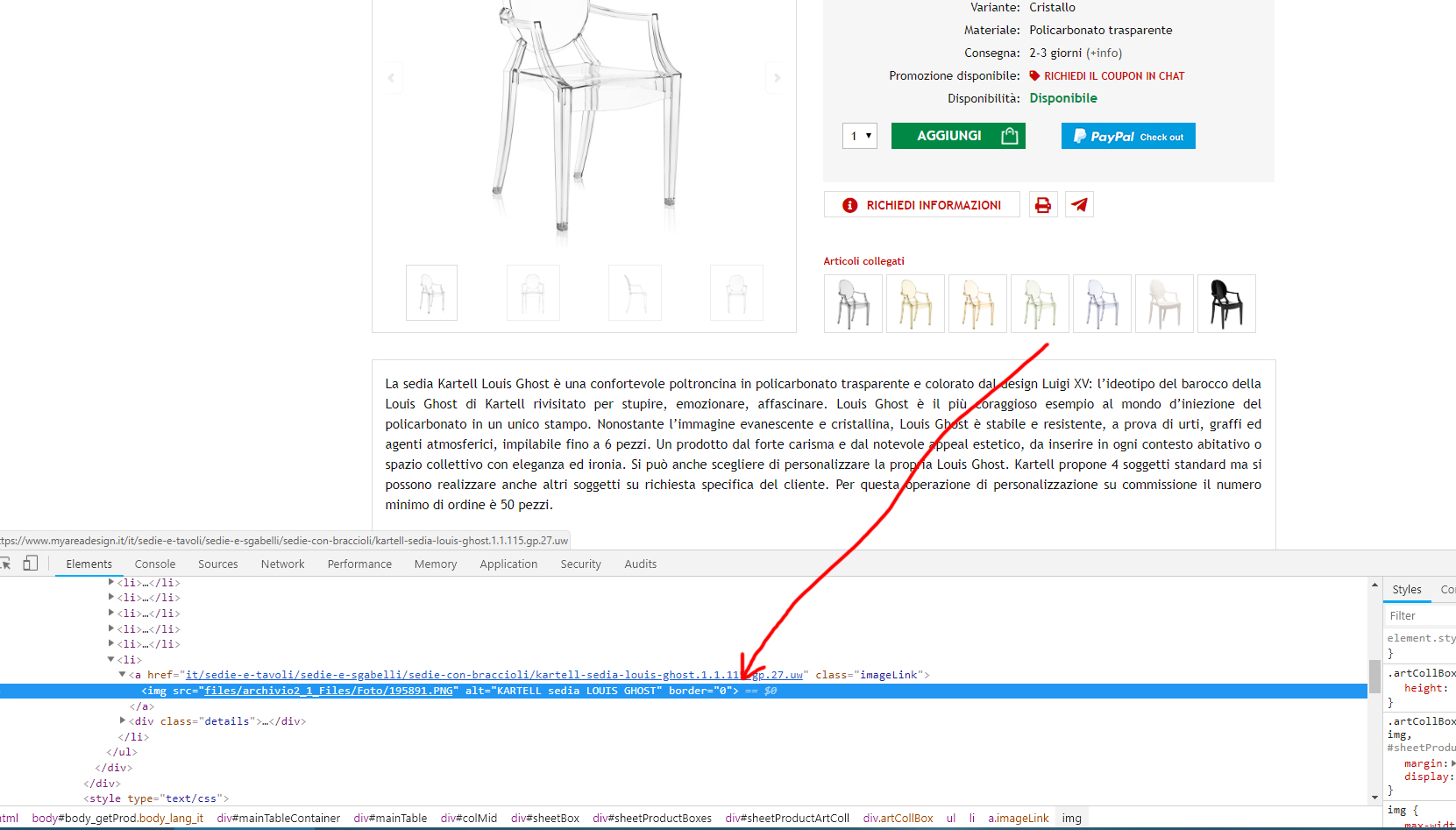Select div.artCollBox breadcrumb
This screenshot has height=830, width=1456.
tap(898, 819)
